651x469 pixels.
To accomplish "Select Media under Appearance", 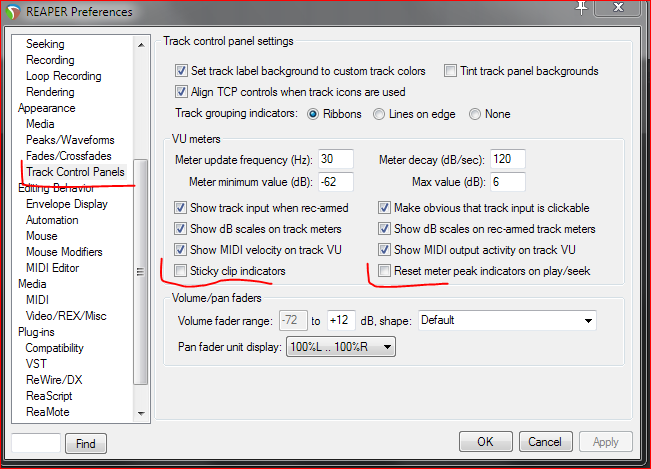I will pos(40,124).
